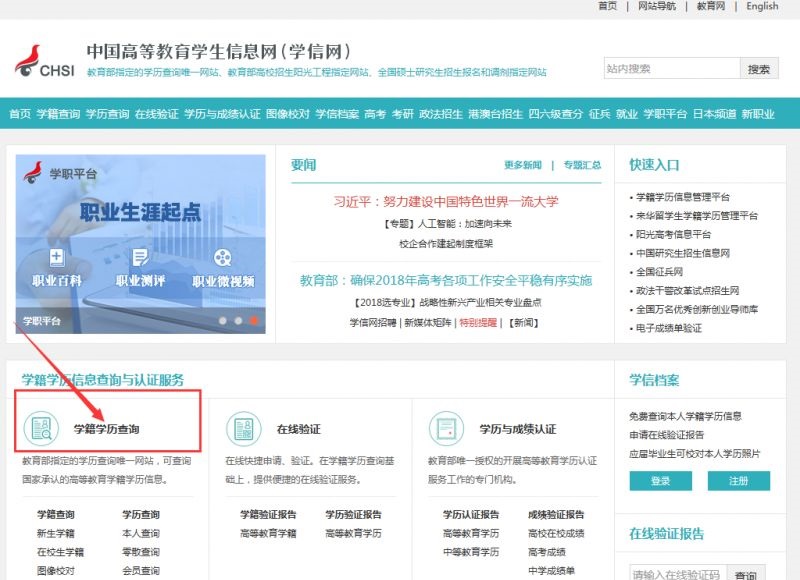
Task: Click the 职业测评 document icon
Action: coord(140,258)
